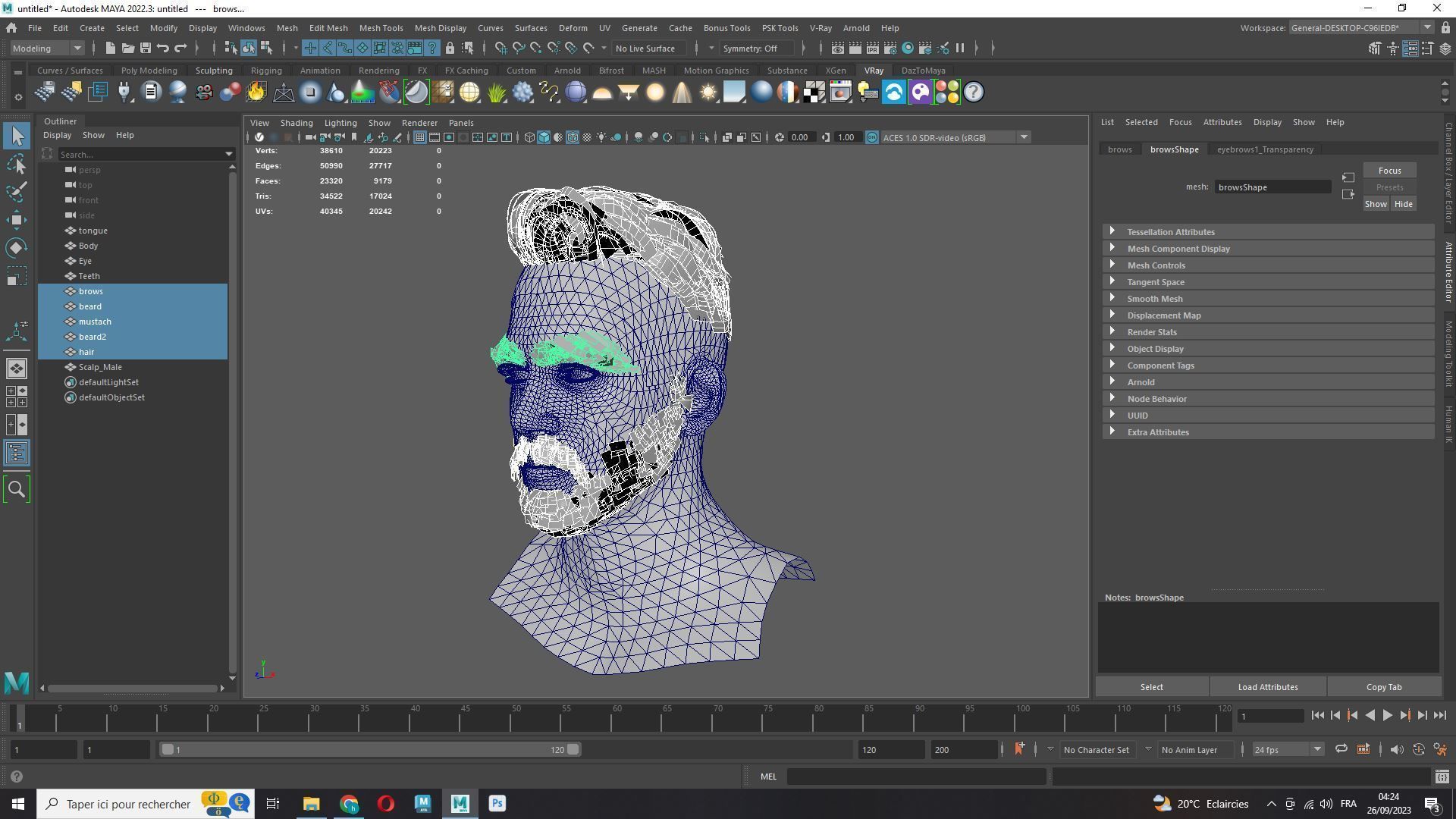Click the Hide button
Screen dimensions: 1456x819
coord(1403,204)
